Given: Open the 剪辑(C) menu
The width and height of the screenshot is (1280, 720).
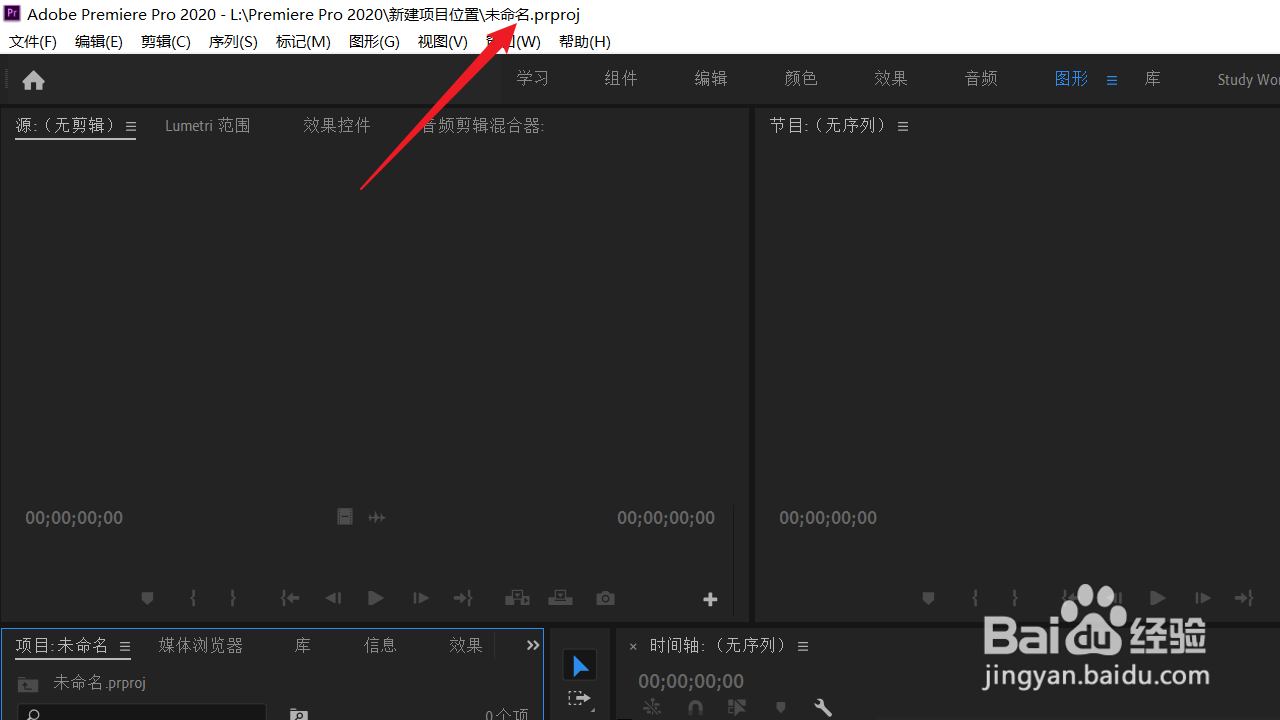Looking at the screenshot, I should coord(166,42).
